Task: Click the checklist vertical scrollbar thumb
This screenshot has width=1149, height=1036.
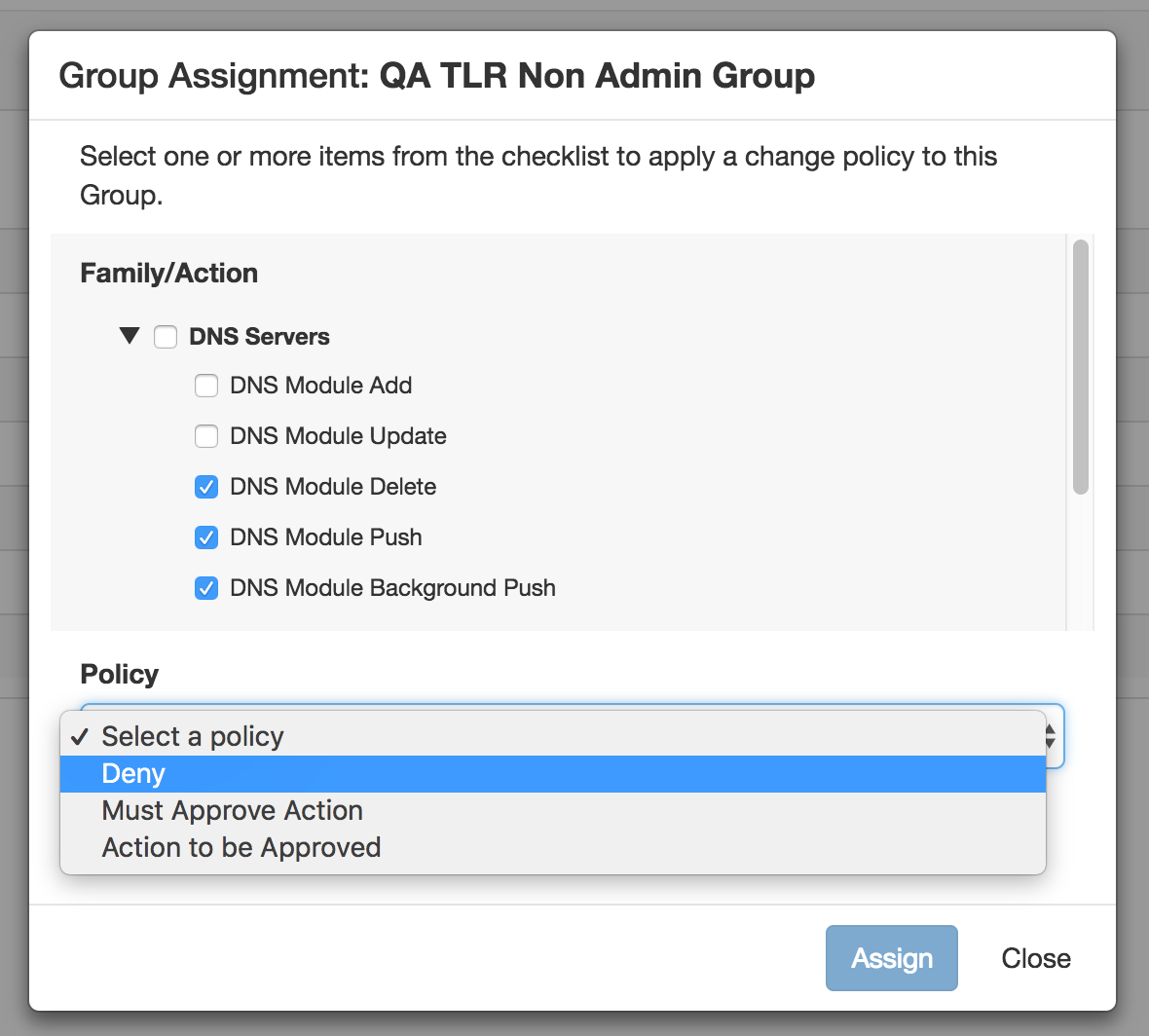Action: [x=1080, y=367]
